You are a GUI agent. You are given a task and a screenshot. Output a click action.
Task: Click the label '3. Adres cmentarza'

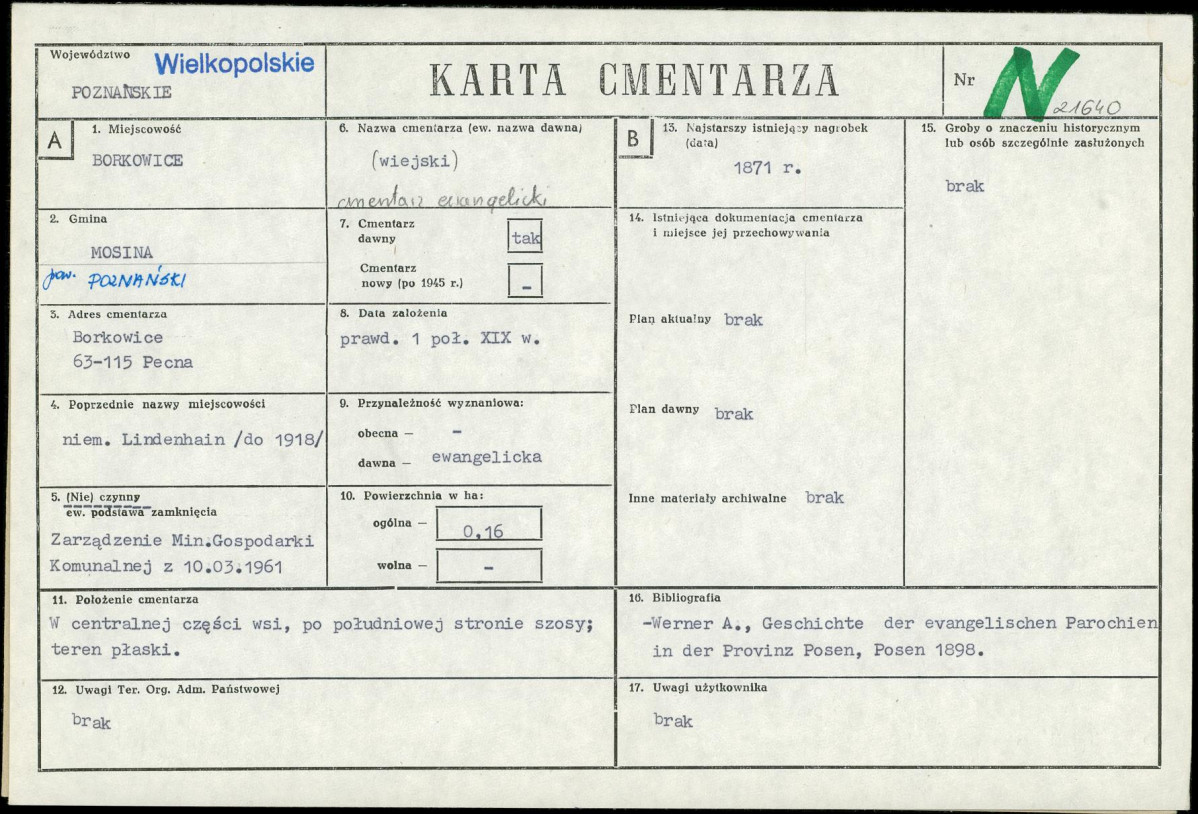click(x=108, y=314)
